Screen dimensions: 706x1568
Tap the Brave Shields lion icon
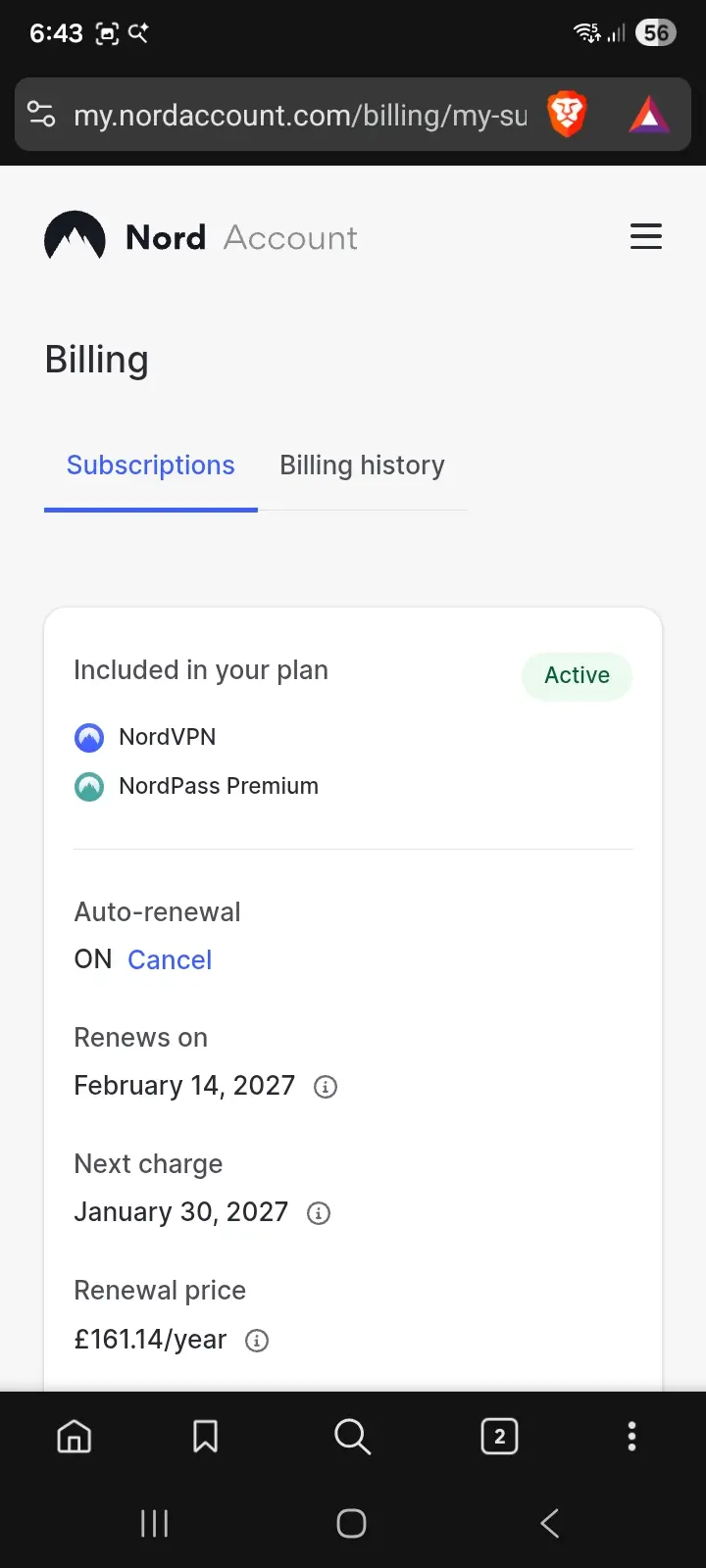[567, 115]
